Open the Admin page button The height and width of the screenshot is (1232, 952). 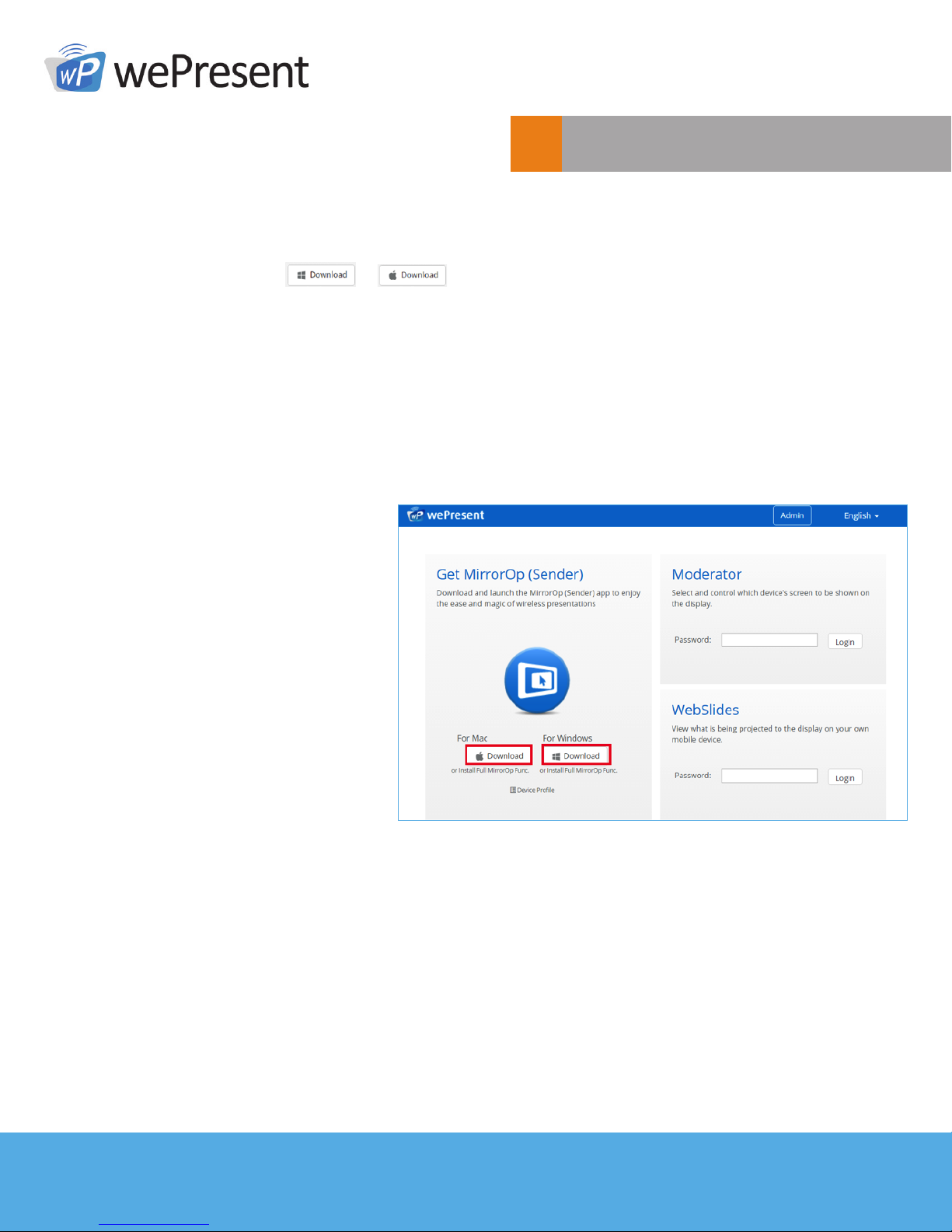(x=792, y=515)
